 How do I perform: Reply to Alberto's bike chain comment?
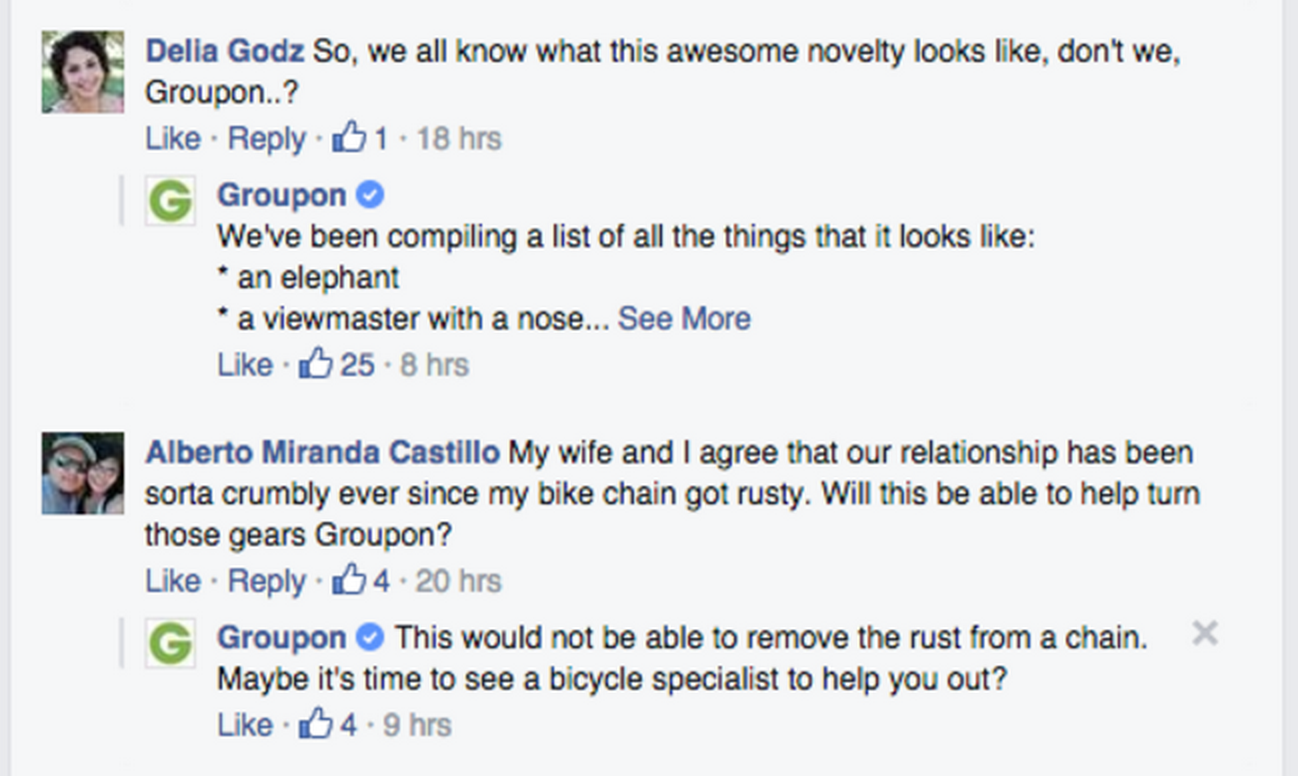266,581
